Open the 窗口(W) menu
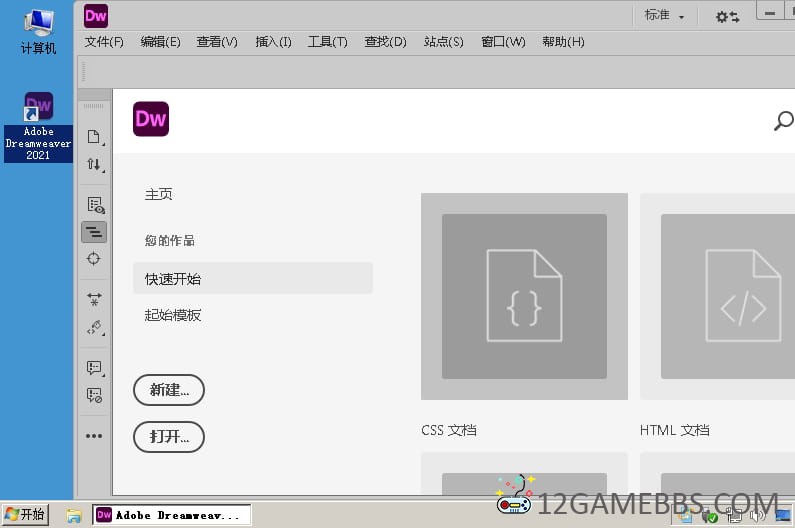 (x=503, y=42)
